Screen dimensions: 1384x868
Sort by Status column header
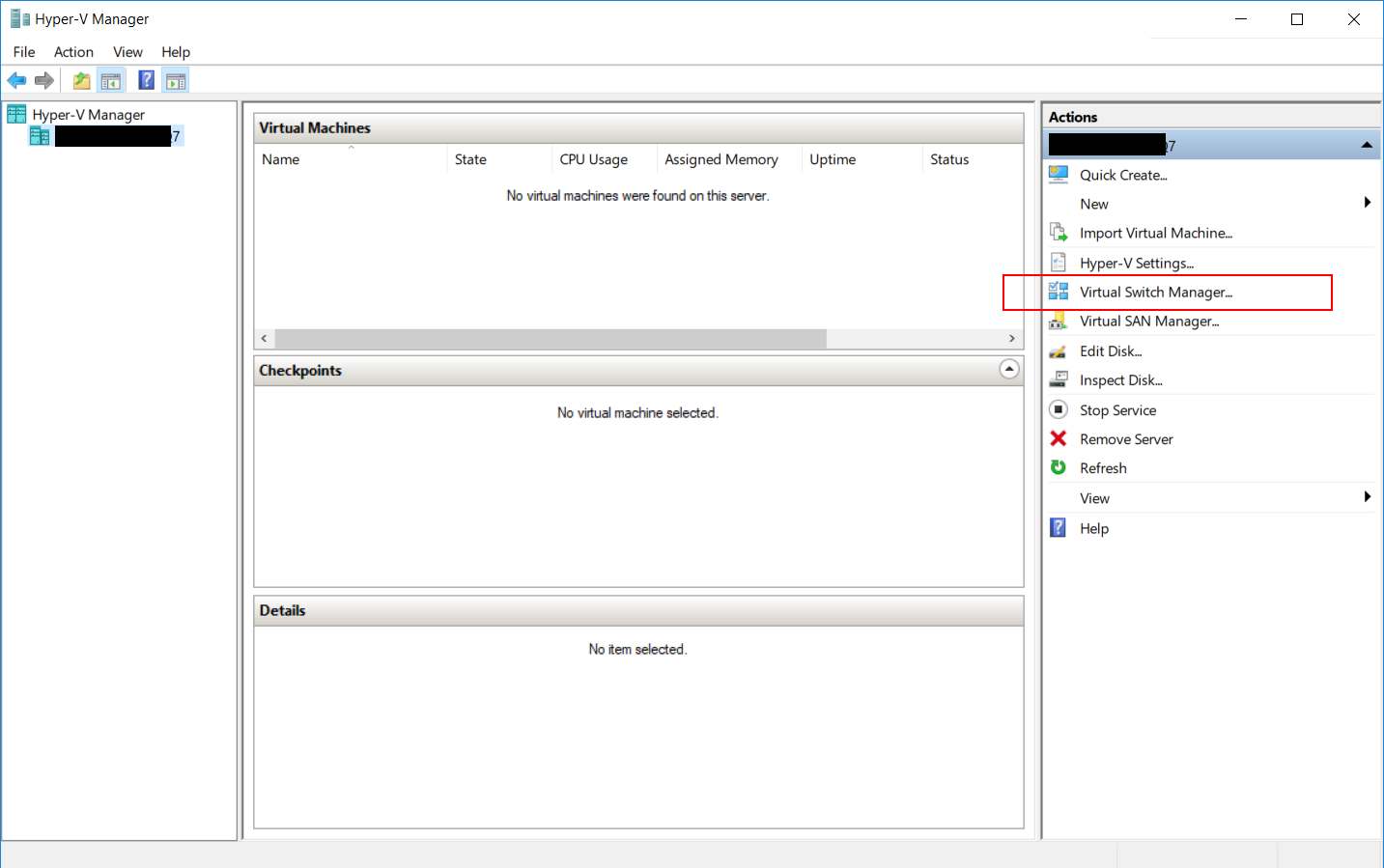coord(973,159)
